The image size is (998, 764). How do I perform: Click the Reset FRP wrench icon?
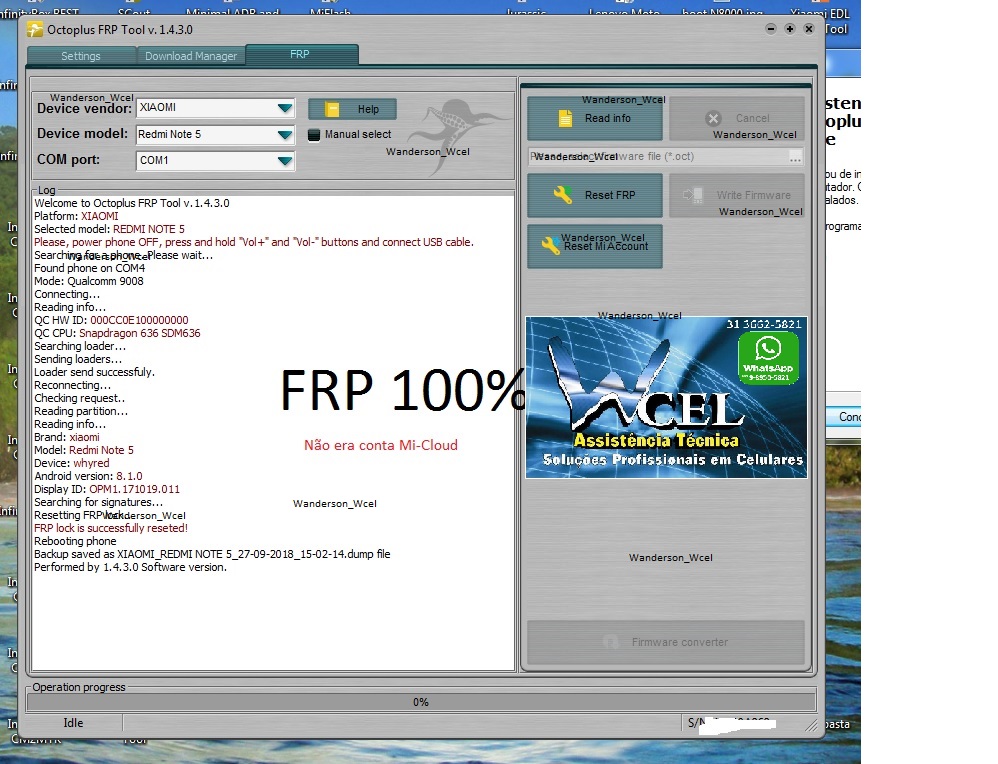(x=563, y=195)
